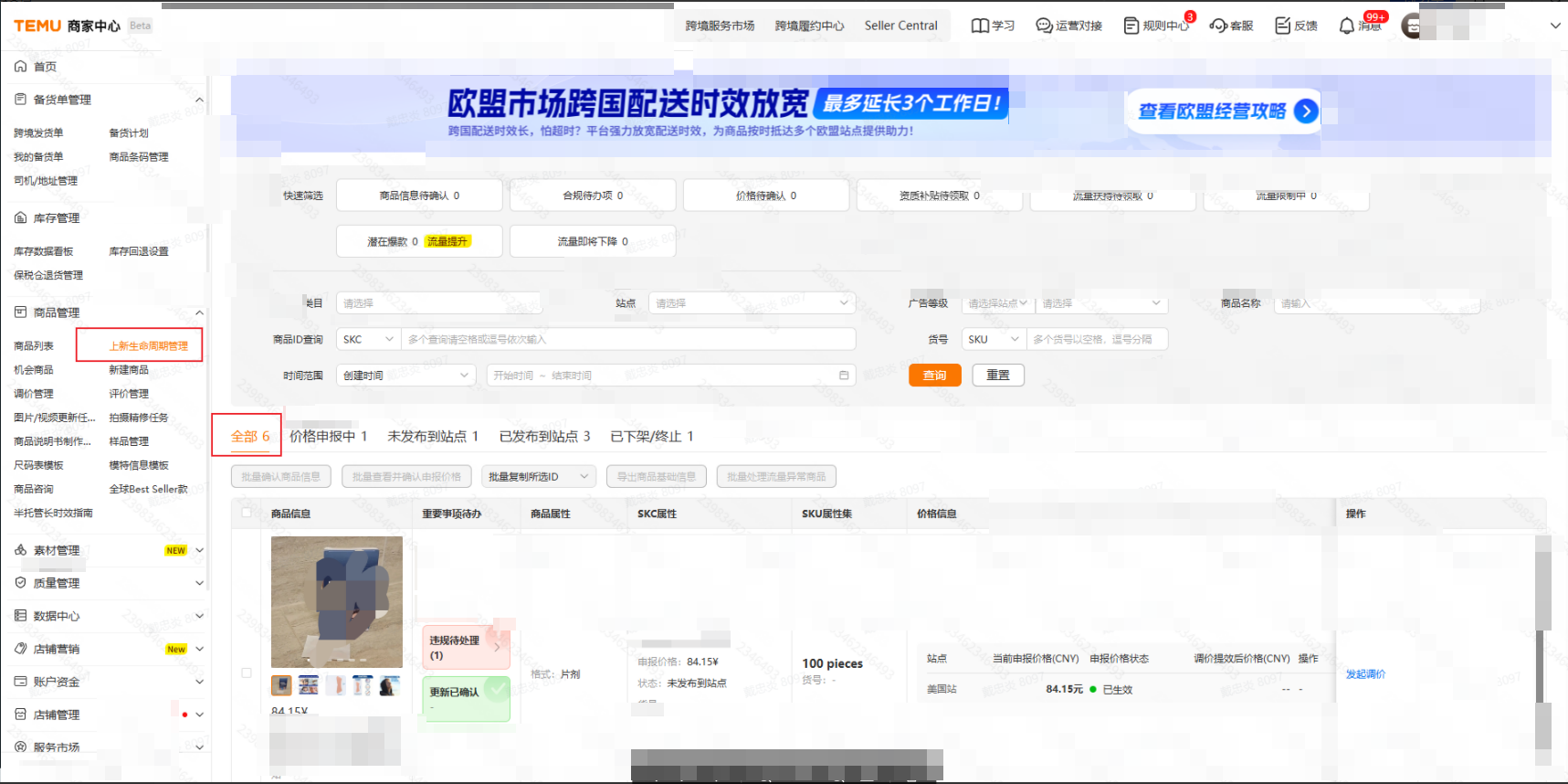Open the 规则中心 icon
Image resolution: width=1568 pixels, height=784 pixels.
coord(1131,26)
